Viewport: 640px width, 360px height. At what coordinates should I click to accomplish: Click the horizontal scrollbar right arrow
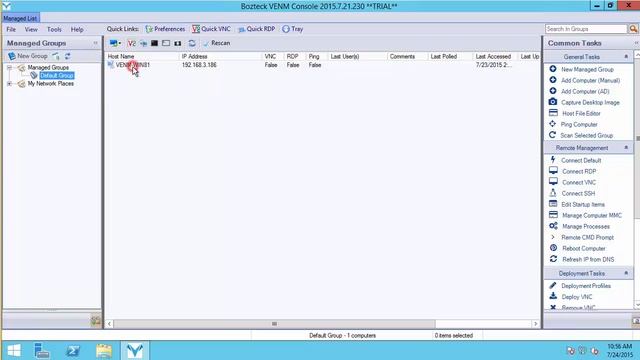coord(535,324)
